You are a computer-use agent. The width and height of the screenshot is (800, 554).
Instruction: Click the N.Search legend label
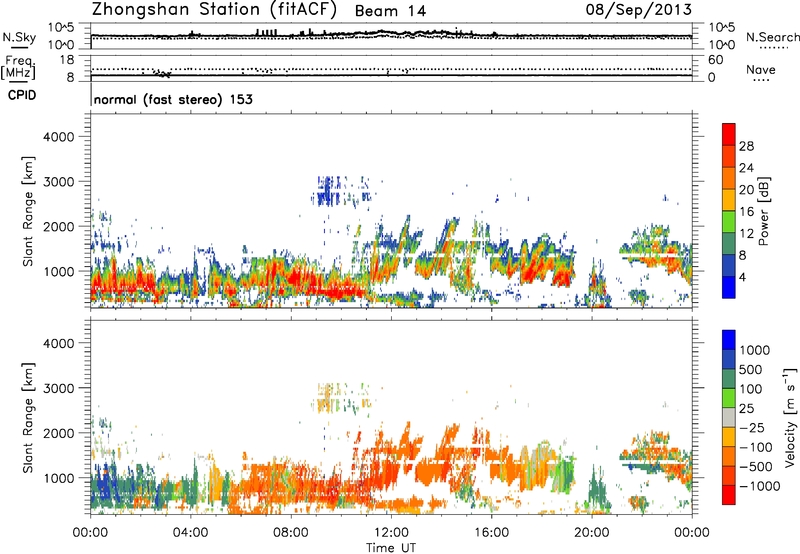772,37
